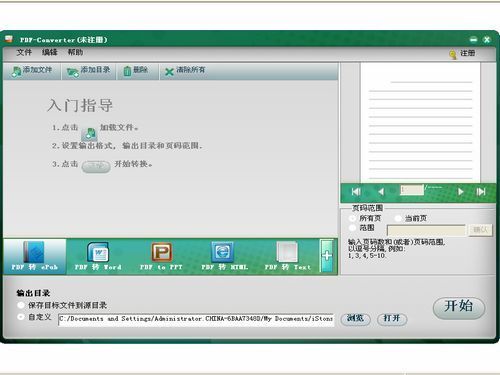The width and height of the screenshot is (500, 375).
Task: Click the 浏览 browse button
Action: click(355, 318)
